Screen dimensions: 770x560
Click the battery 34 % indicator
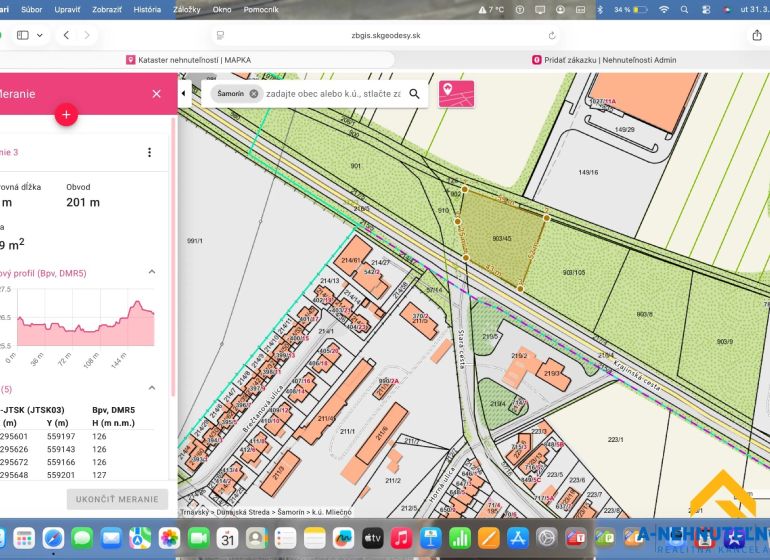[631, 9]
